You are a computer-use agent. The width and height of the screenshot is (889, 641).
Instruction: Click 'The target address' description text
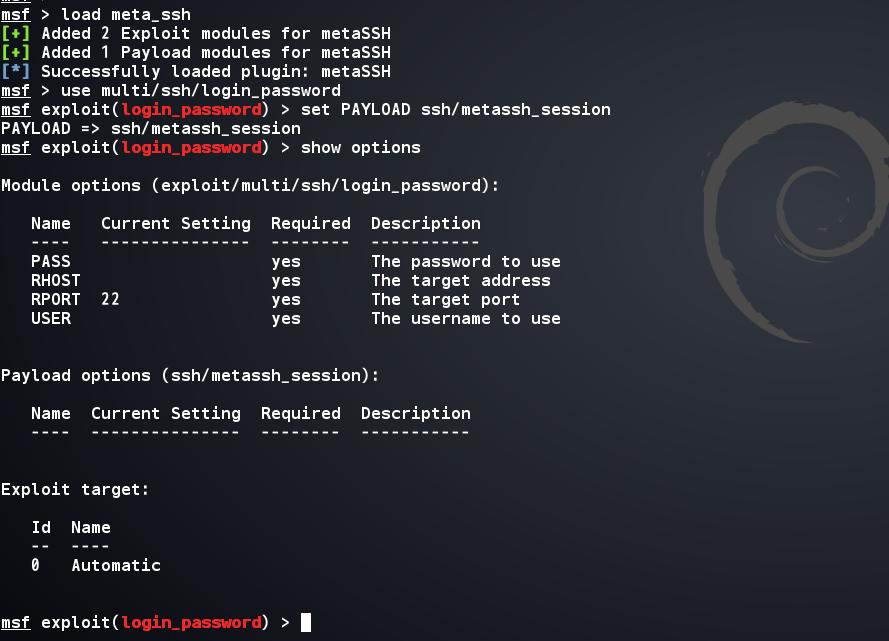click(x=460, y=280)
